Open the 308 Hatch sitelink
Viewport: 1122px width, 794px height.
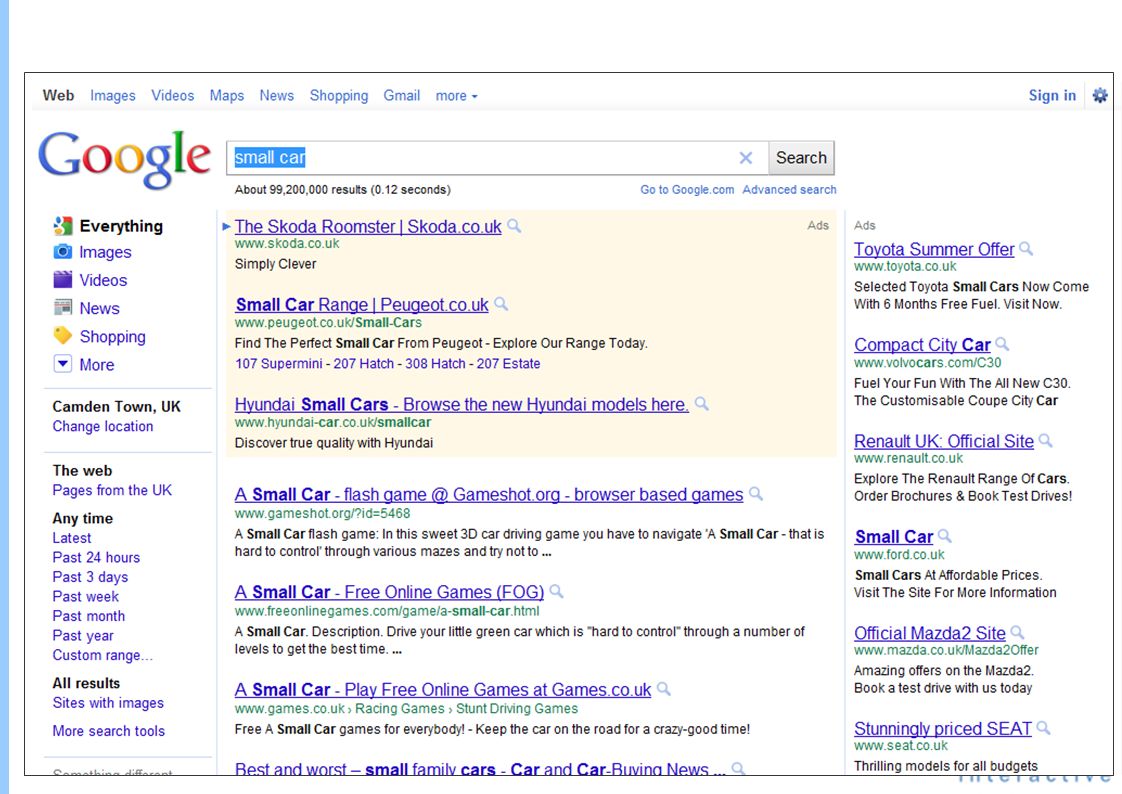point(435,363)
